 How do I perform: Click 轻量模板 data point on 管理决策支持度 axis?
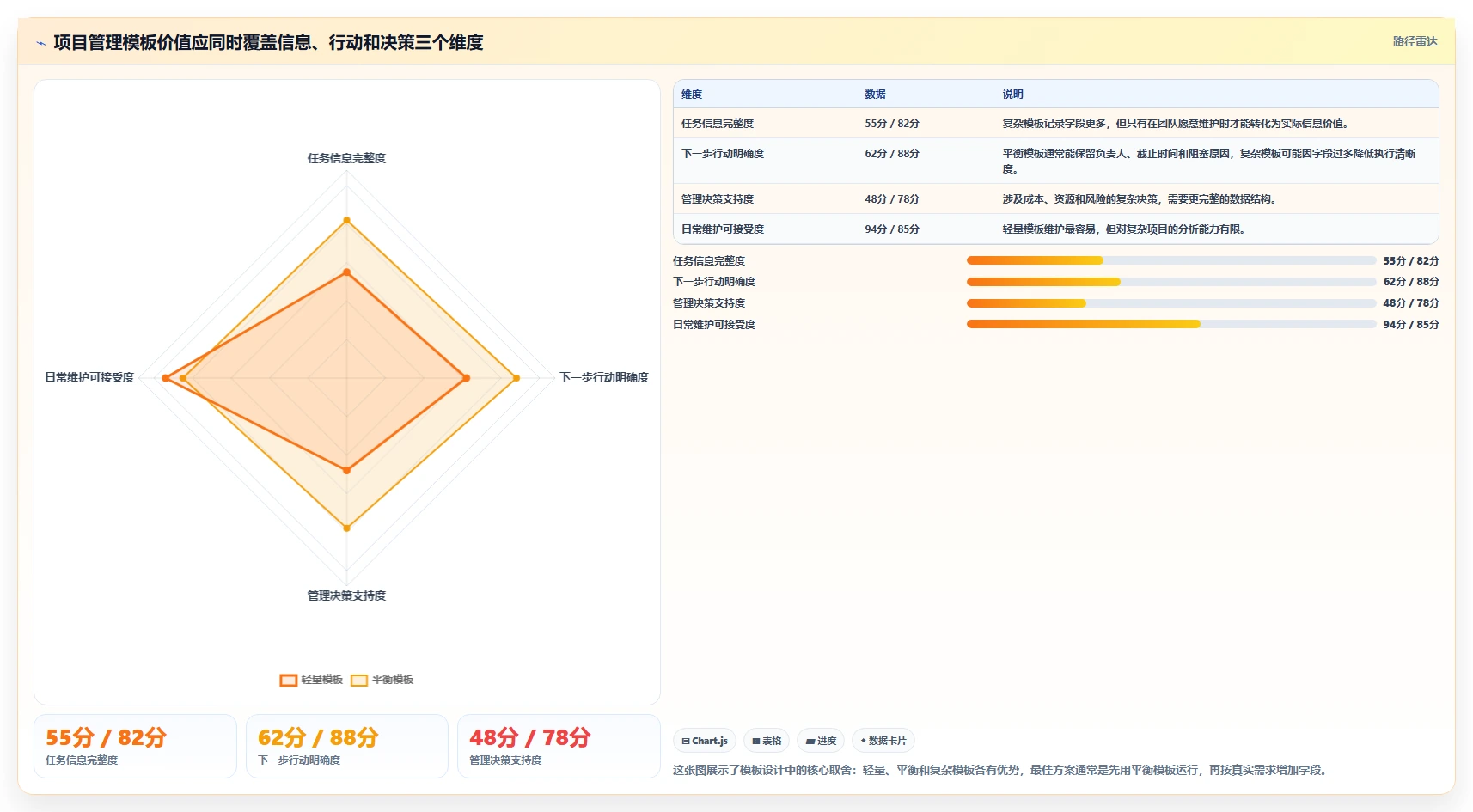pyautogui.click(x=347, y=471)
